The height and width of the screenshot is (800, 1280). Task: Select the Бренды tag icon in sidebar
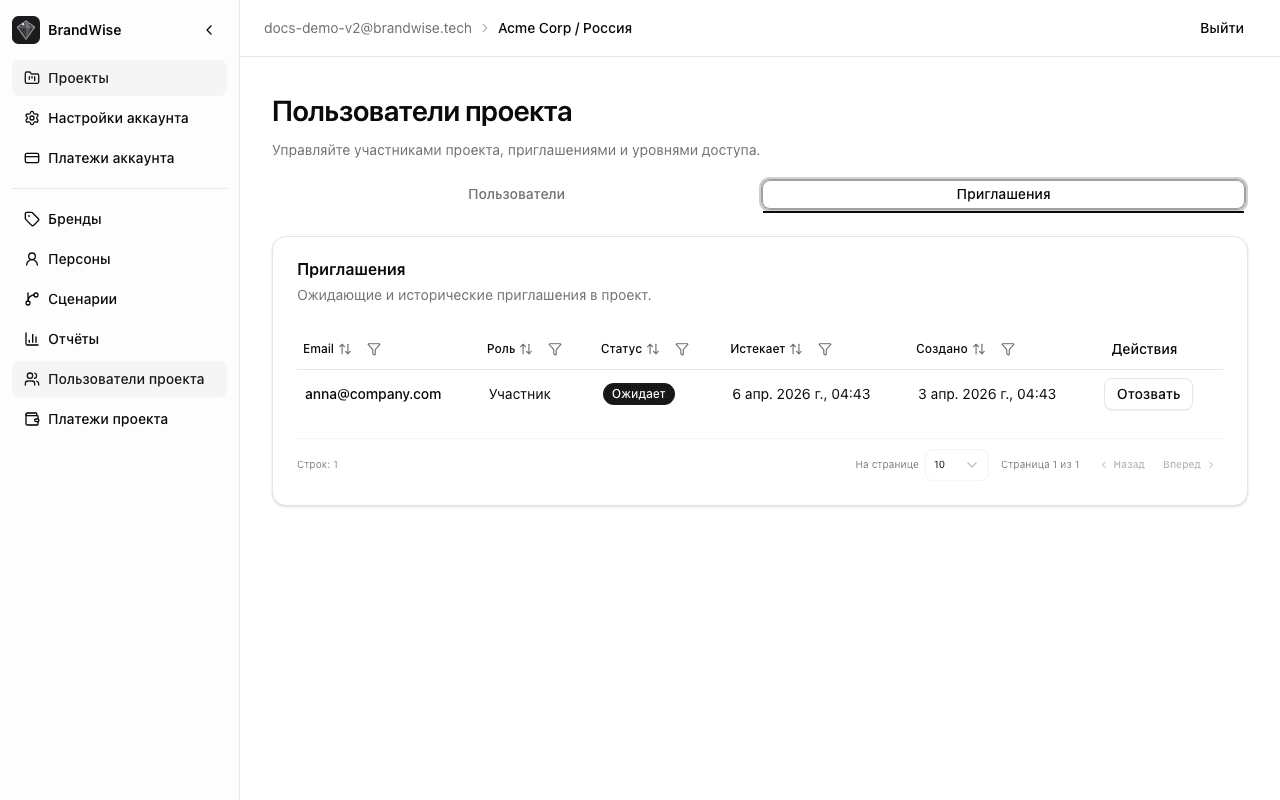31,219
